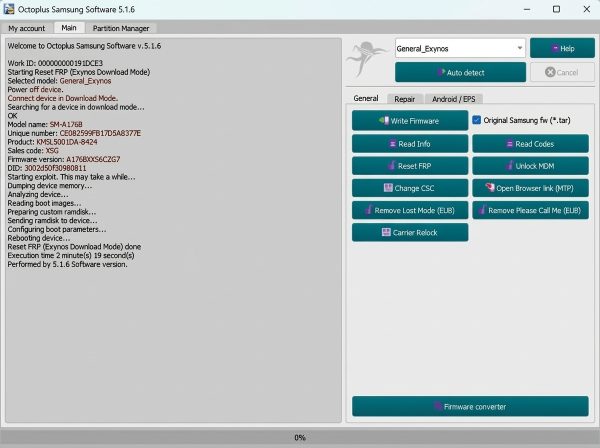
Task: Open the Android / EPS tab
Action: pos(453,99)
